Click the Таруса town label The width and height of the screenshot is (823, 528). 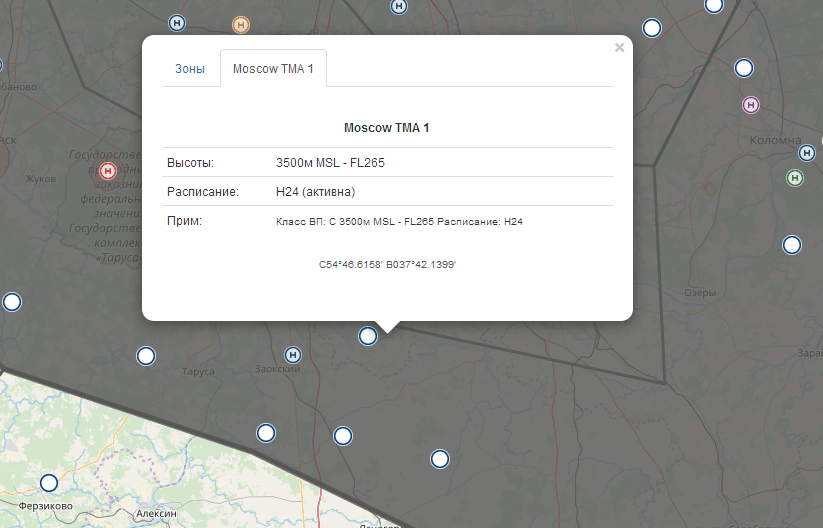(x=198, y=372)
